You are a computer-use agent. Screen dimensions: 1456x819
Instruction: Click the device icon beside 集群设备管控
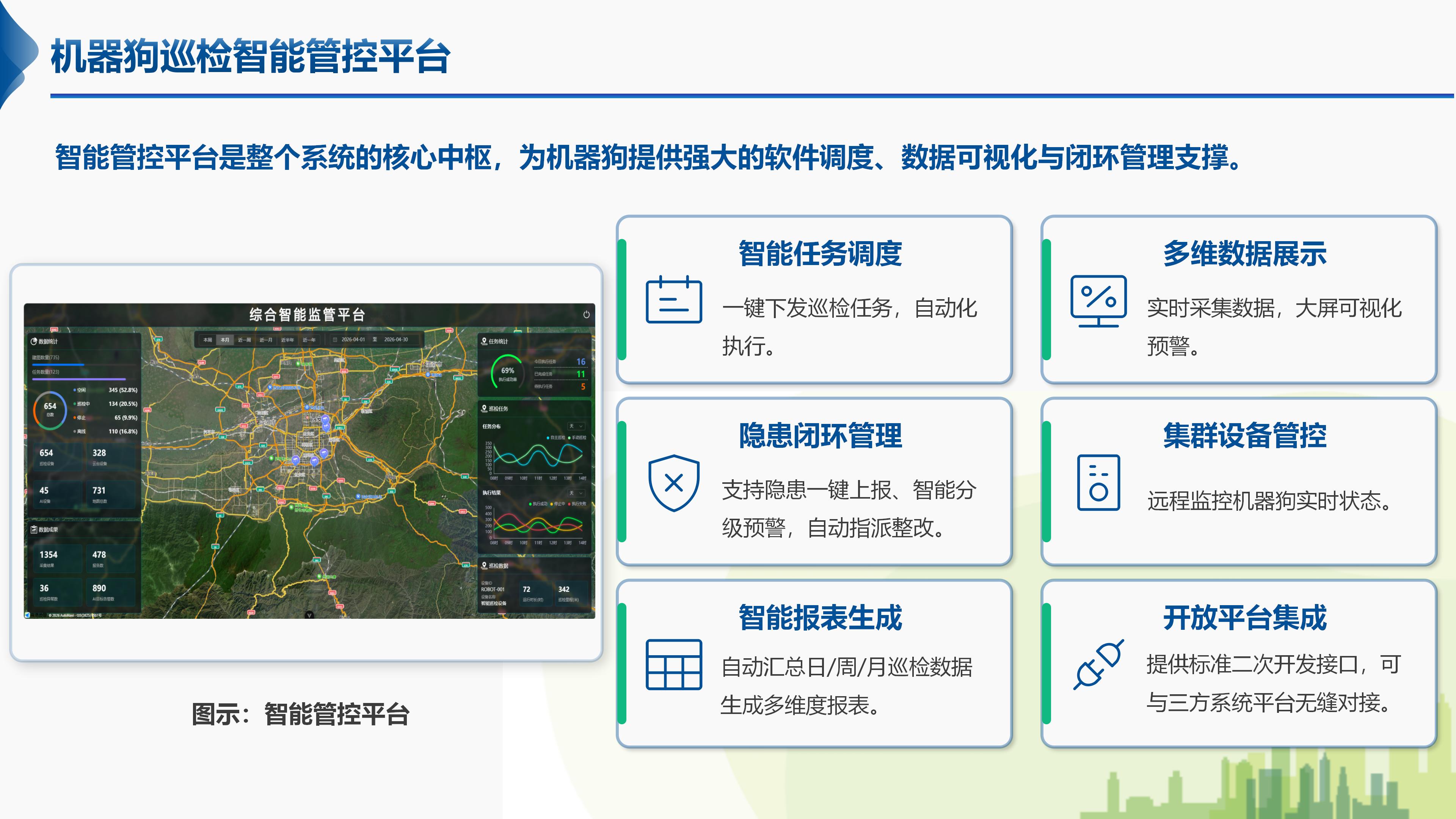pyautogui.click(x=1098, y=483)
